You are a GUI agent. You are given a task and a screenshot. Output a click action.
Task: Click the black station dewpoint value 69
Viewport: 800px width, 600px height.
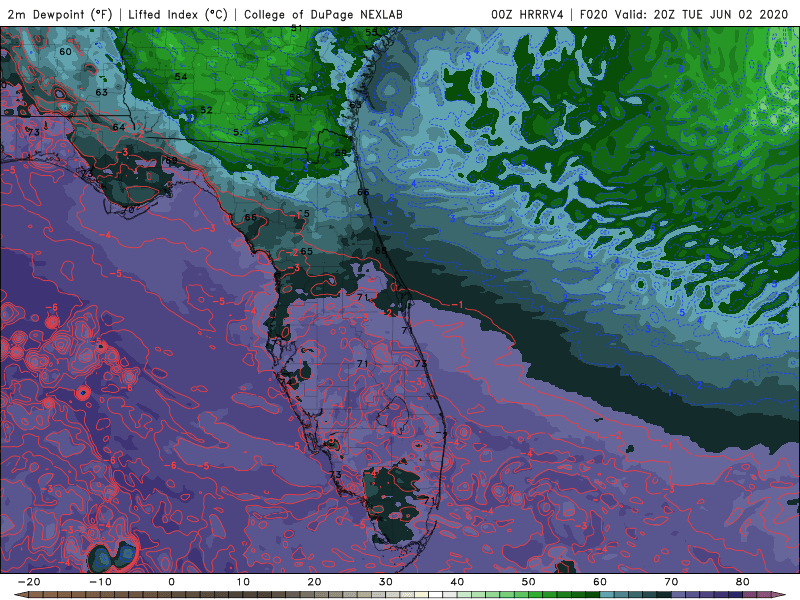point(171,160)
